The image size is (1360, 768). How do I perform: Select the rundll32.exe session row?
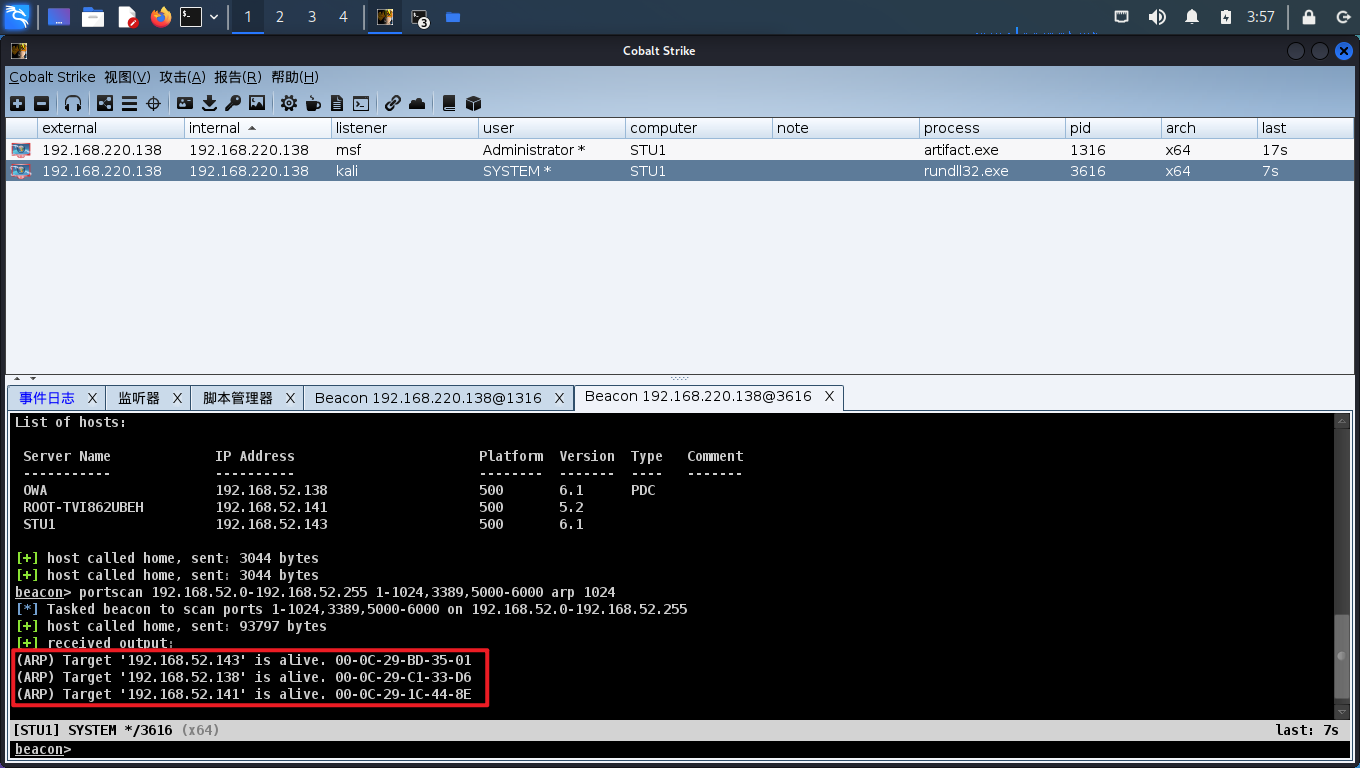[x=680, y=171]
